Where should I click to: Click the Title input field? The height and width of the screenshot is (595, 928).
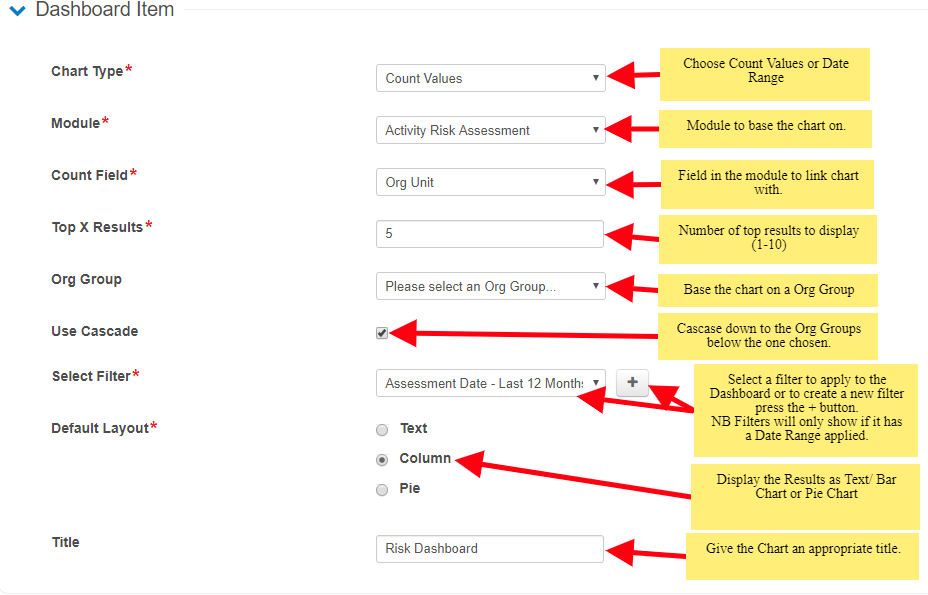click(x=490, y=548)
